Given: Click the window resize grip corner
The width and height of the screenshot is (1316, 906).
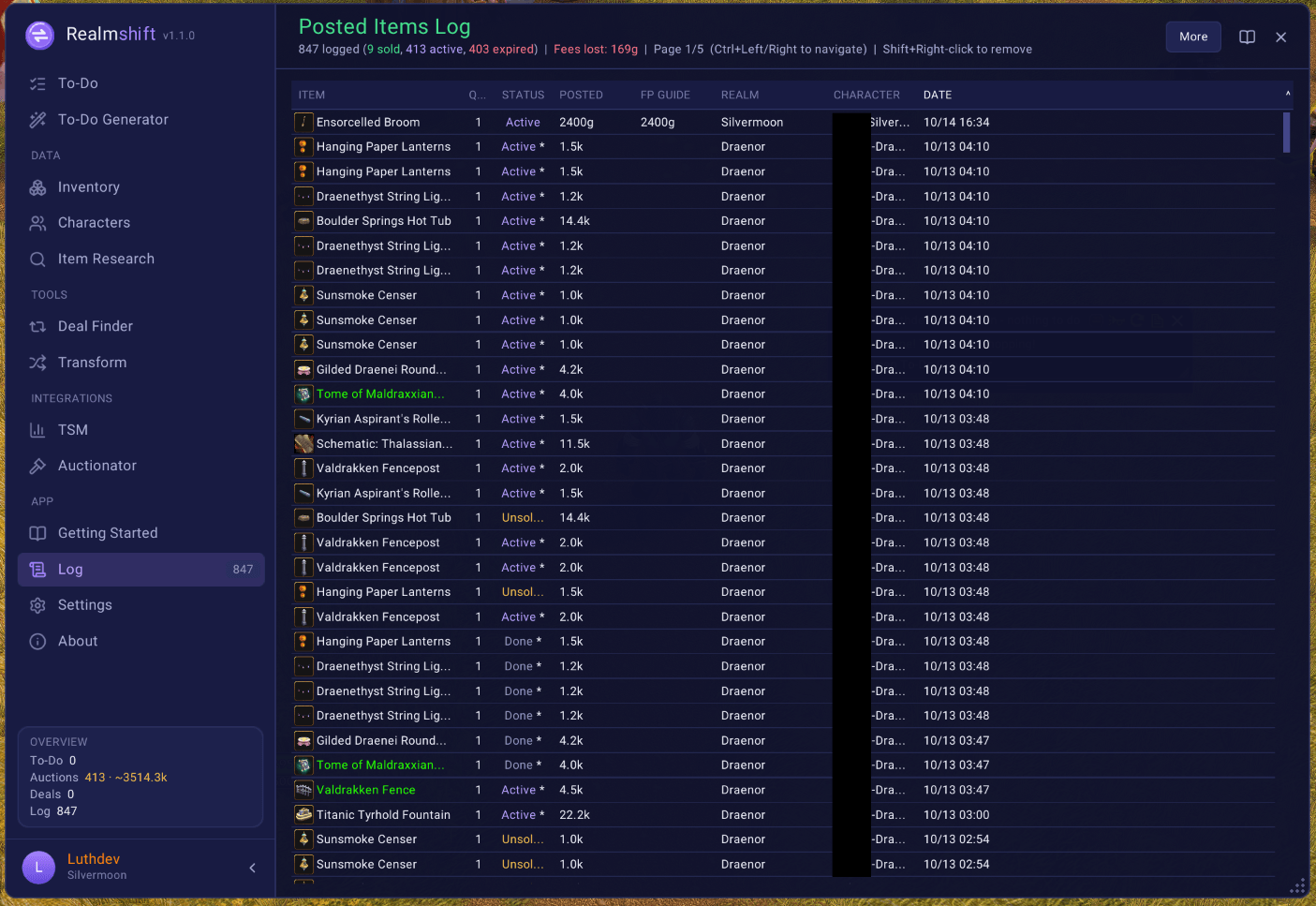Looking at the screenshot, I should tap(1297, 886).
